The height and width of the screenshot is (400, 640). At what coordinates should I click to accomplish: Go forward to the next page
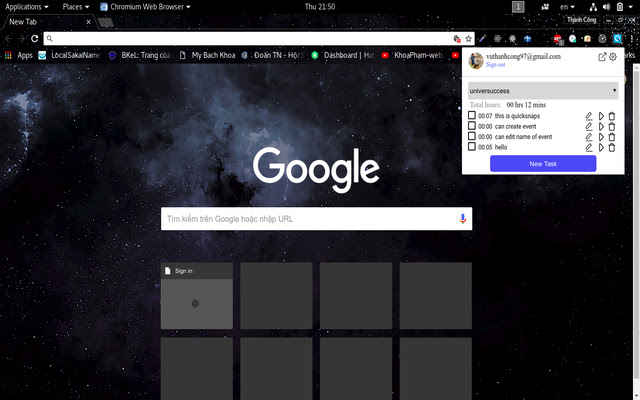point(22,38)
